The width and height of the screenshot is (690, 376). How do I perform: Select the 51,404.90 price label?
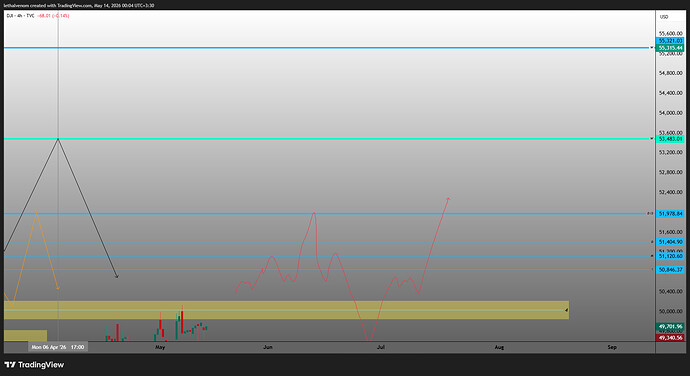(x=670, y=242)
